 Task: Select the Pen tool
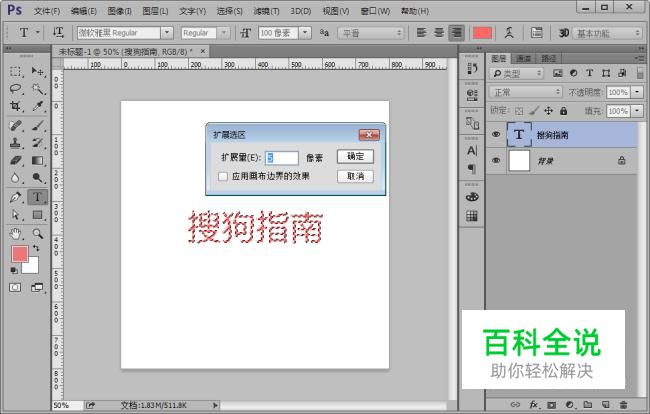pyautogui.click(x=15, y=197)
